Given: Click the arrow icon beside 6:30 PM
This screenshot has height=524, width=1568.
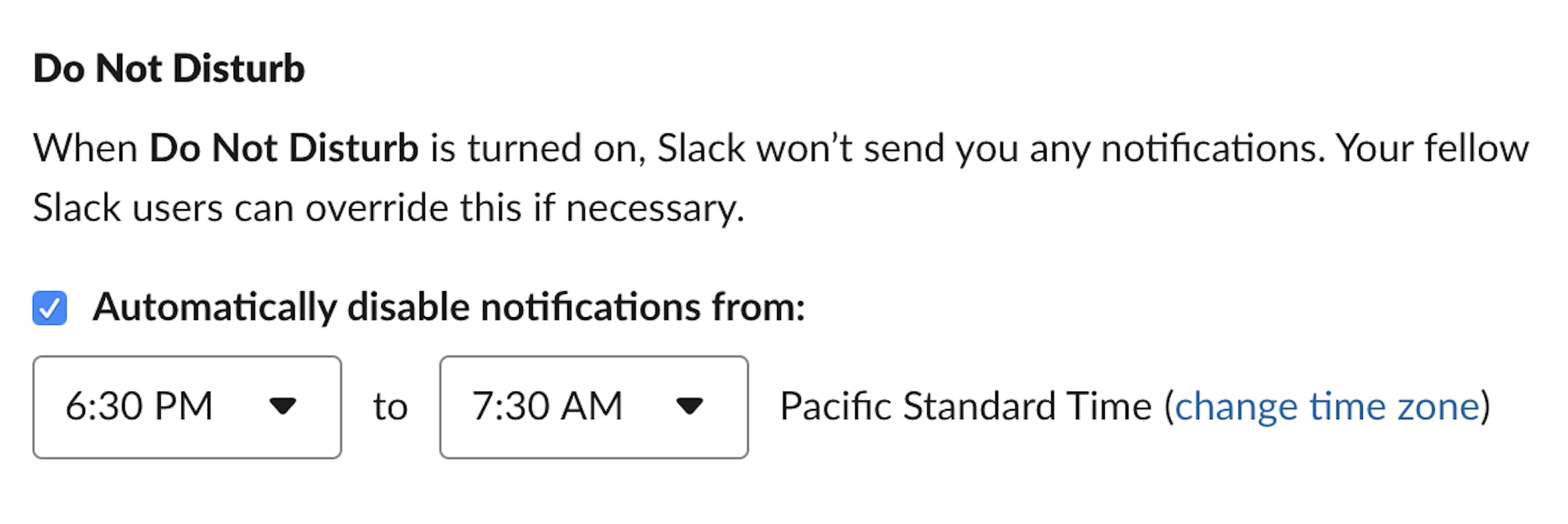Looking at the screenshot, I should point(283,406).
